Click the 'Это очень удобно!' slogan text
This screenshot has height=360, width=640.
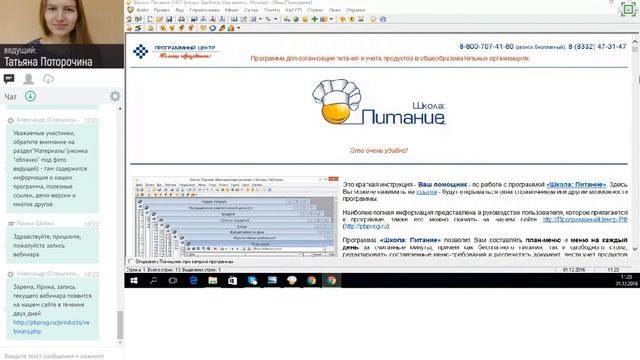[x=379, y=150]
